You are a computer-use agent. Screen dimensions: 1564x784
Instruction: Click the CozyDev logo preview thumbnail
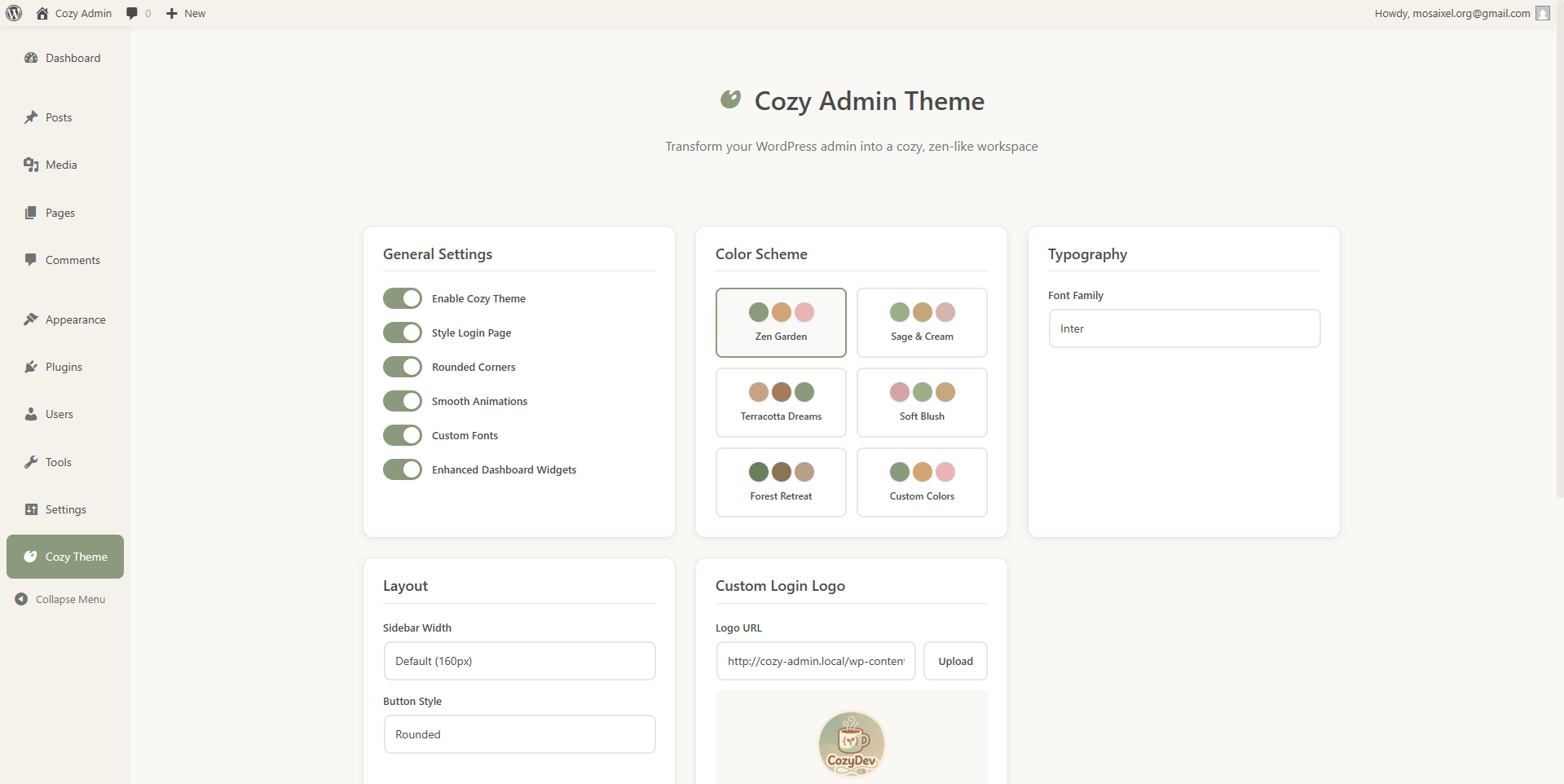pyautogui.click(x=852, y=743)
